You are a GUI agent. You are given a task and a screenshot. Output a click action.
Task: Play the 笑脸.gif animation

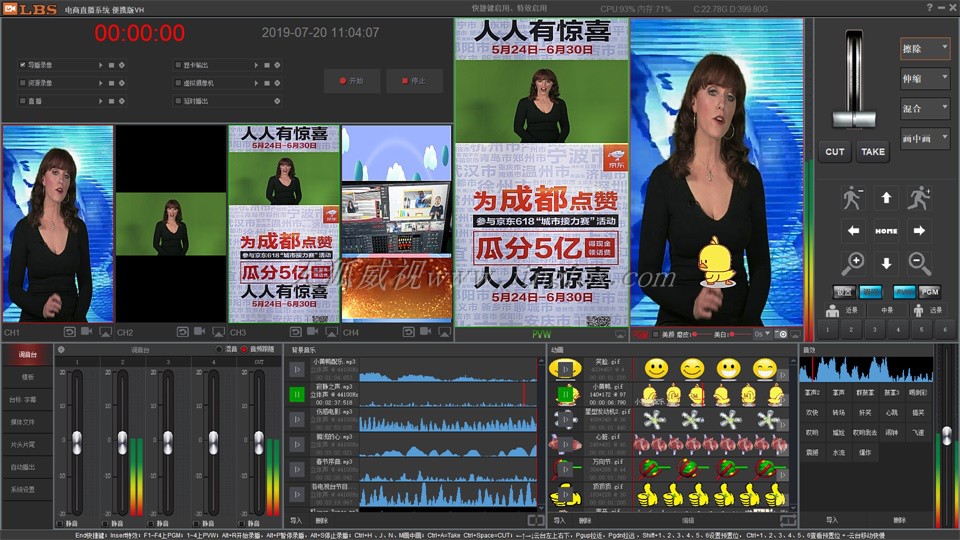[565, 369]
